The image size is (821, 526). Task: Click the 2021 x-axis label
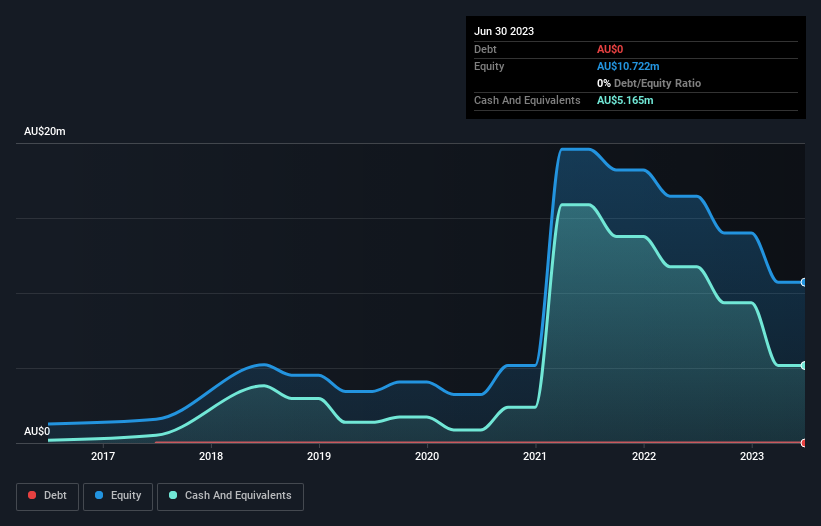coord(535,456)
